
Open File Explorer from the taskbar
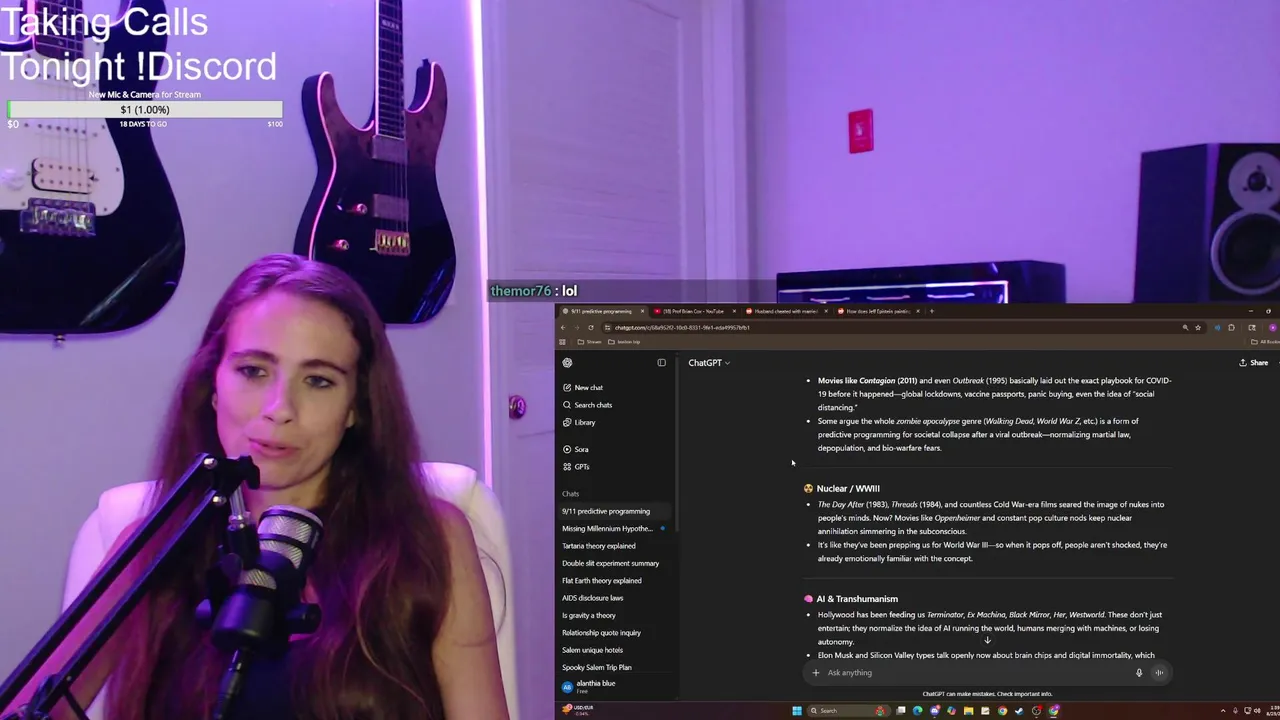click(968, 711)
